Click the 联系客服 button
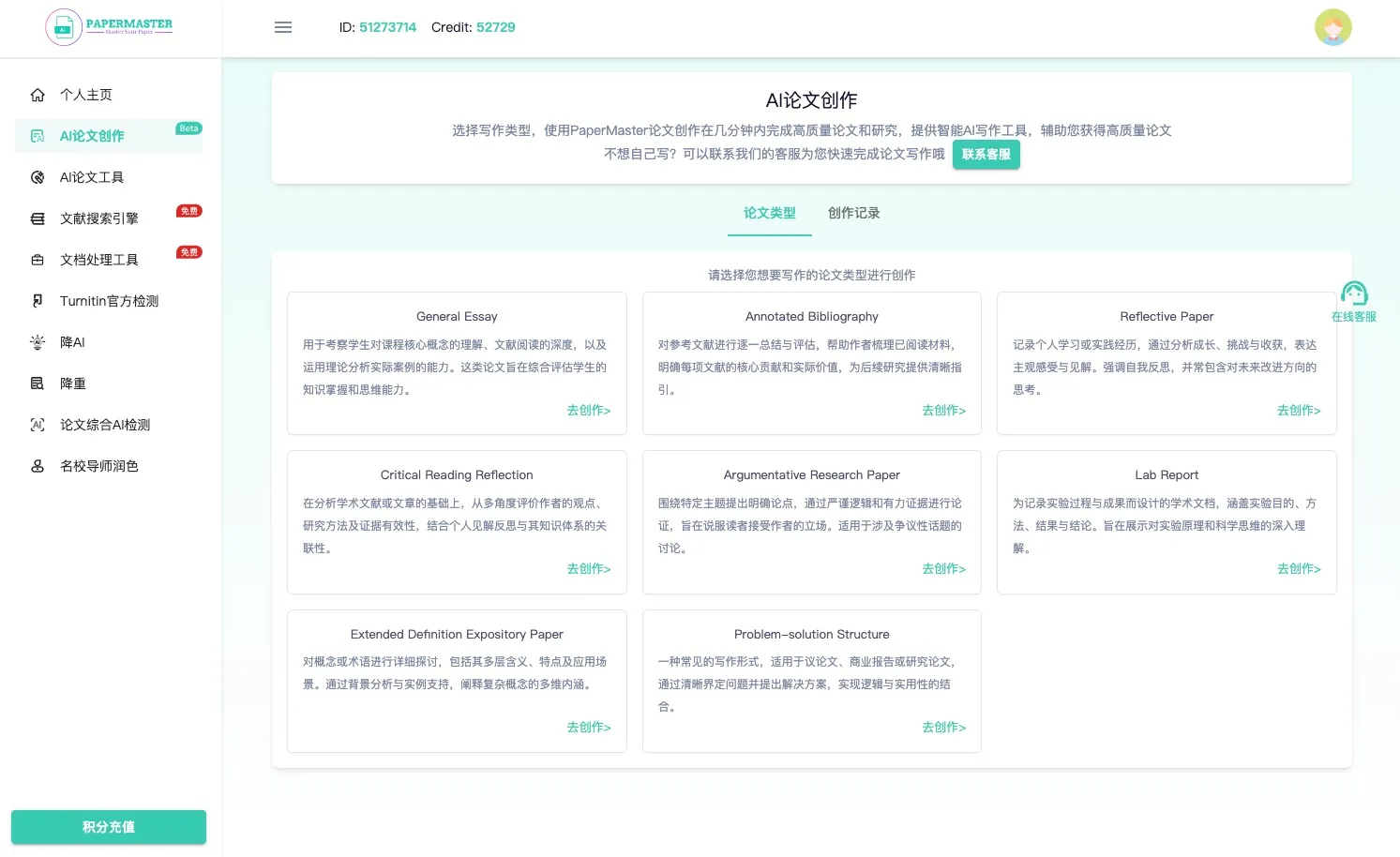 (986, 155)
